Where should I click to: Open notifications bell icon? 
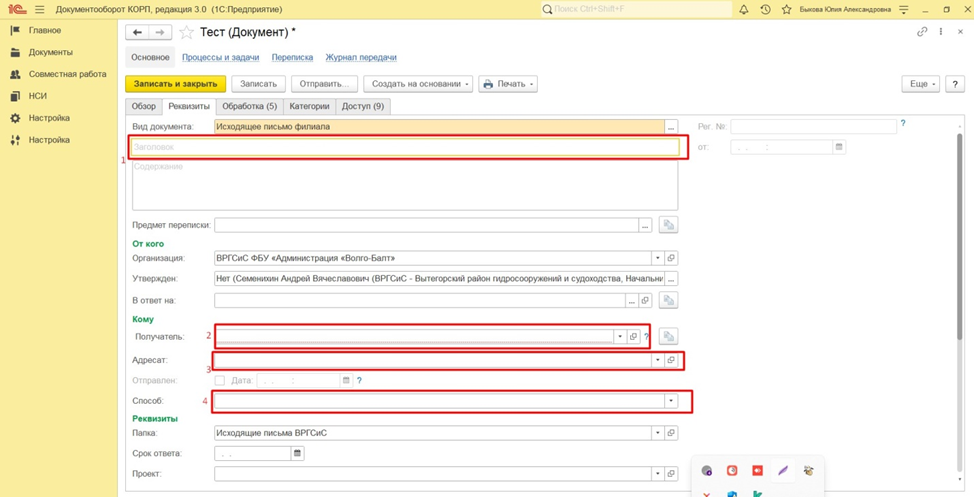(744, 9)
